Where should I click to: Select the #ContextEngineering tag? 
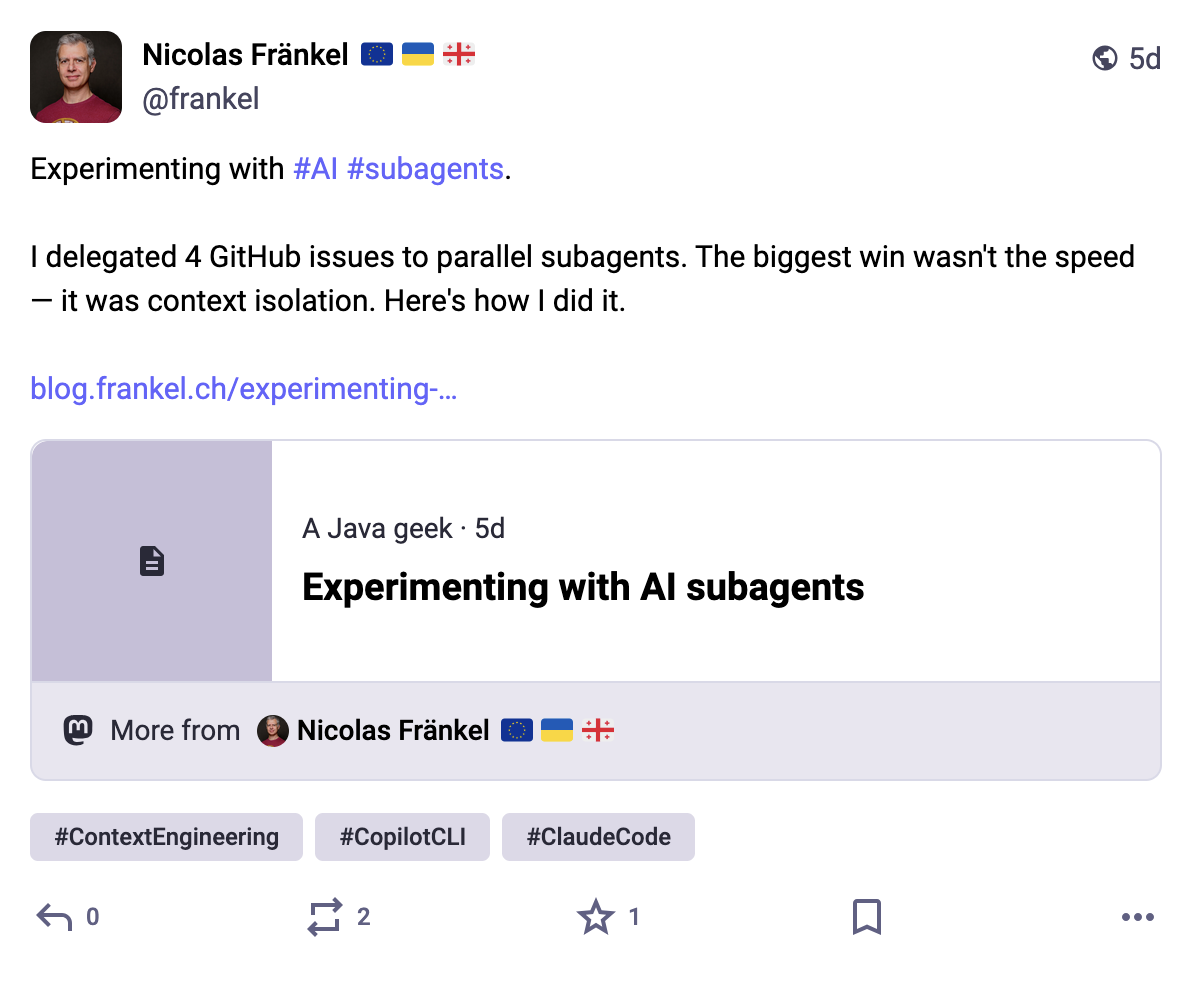pyautogui.click(x=166, y=837)
